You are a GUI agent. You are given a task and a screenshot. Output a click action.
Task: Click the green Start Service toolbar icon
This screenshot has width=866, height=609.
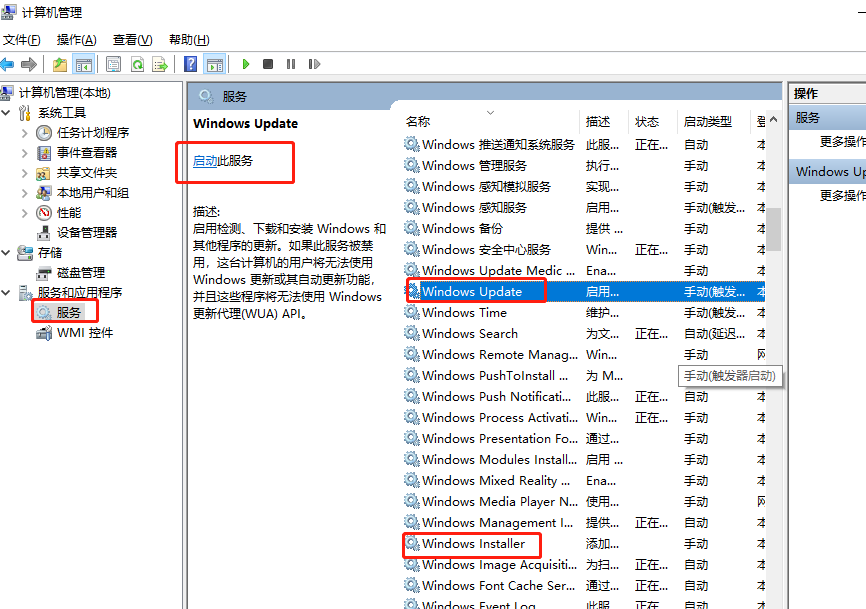[x=246, y=64]
